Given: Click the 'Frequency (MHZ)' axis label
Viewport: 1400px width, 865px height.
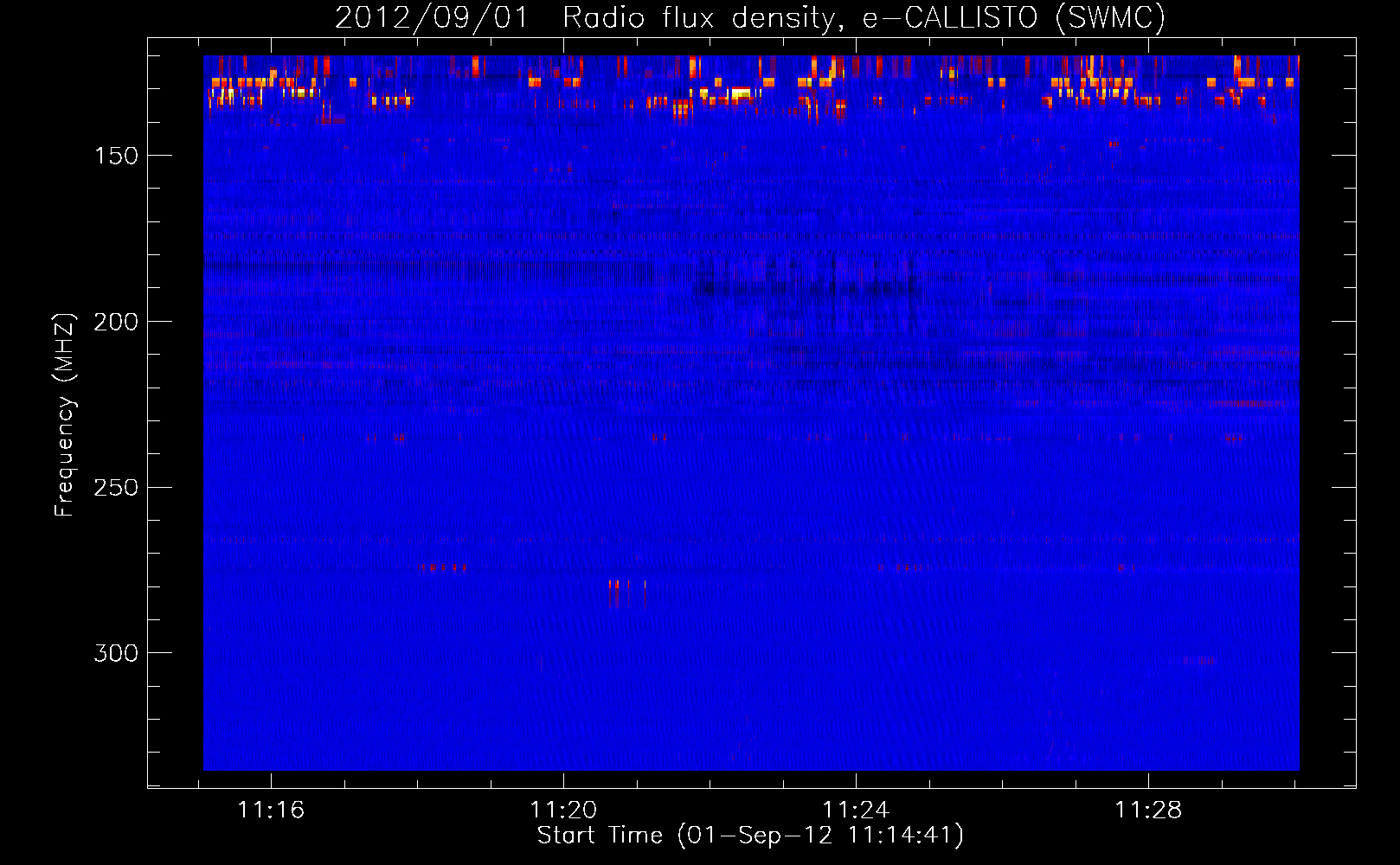Looking at the screenshot, I should click(65, 414).
